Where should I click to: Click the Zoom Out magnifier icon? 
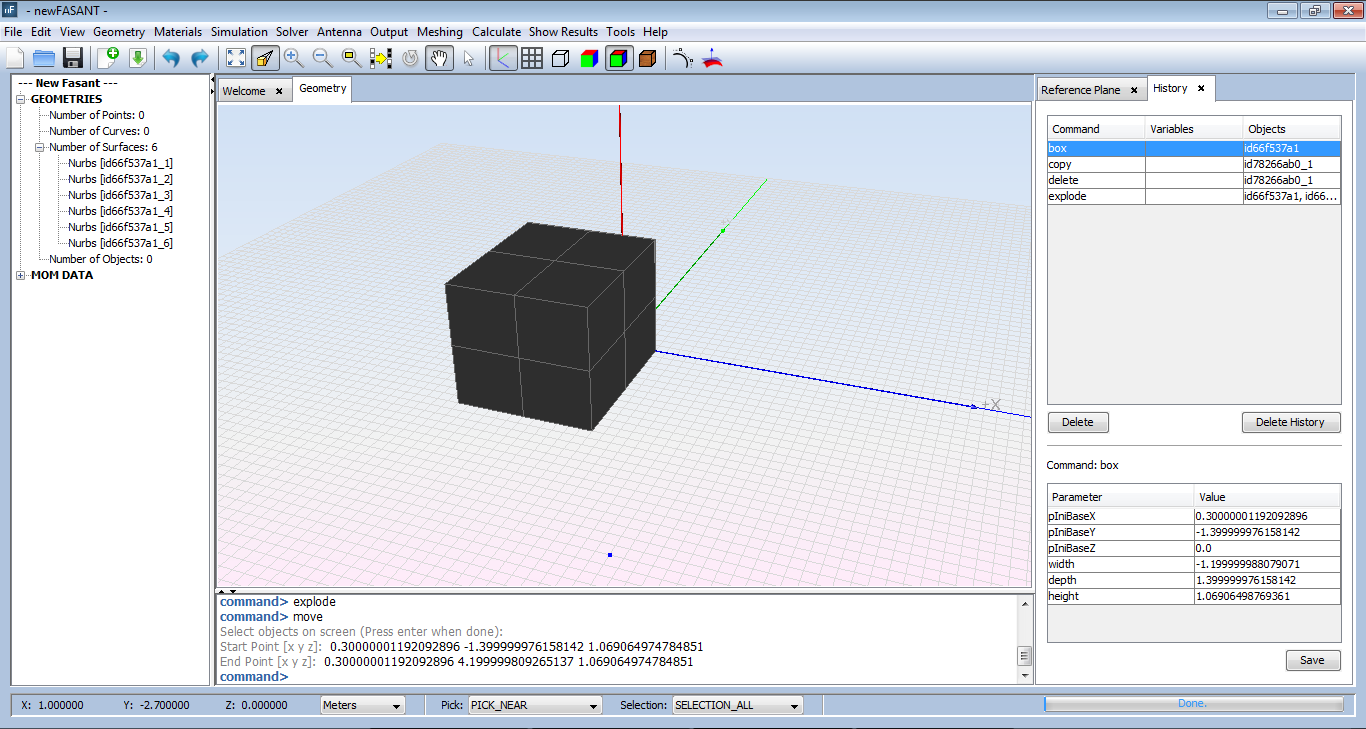click(323, 58)
